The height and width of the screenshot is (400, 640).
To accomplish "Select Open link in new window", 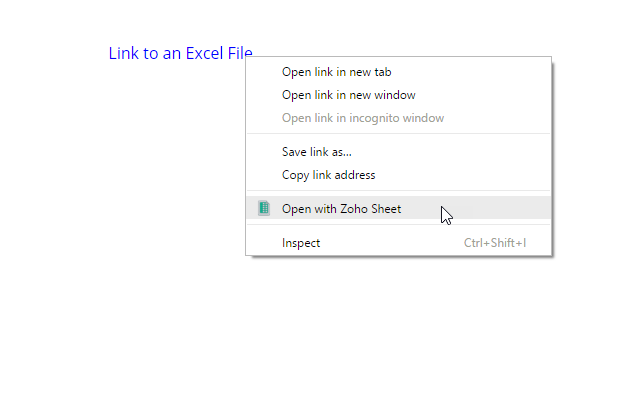I will (x=398, y=95).
